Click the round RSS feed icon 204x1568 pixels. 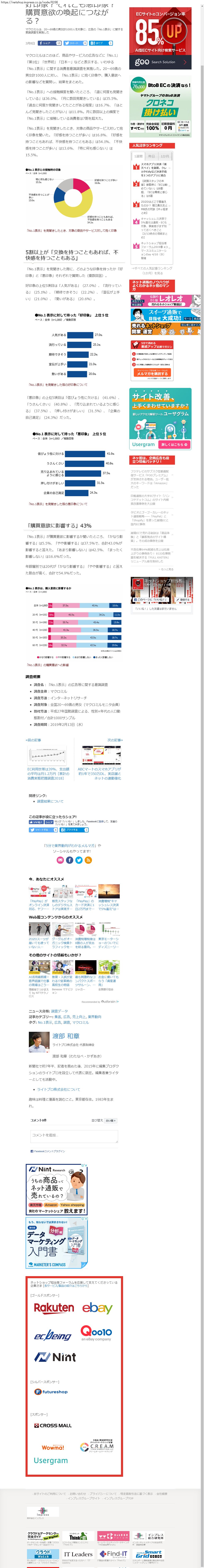(88, 860)
